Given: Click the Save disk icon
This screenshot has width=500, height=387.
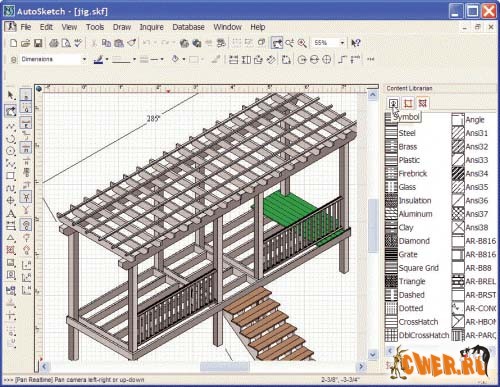Looking at the screenshot, I should [x=38, y=43].
